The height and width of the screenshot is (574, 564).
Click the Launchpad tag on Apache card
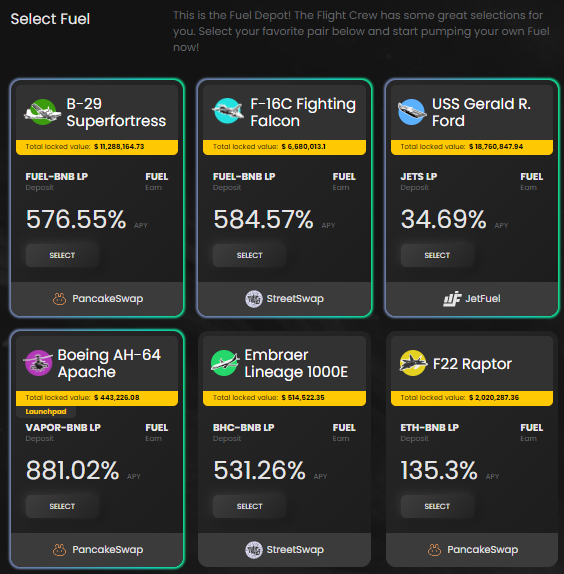pos(46,411)
